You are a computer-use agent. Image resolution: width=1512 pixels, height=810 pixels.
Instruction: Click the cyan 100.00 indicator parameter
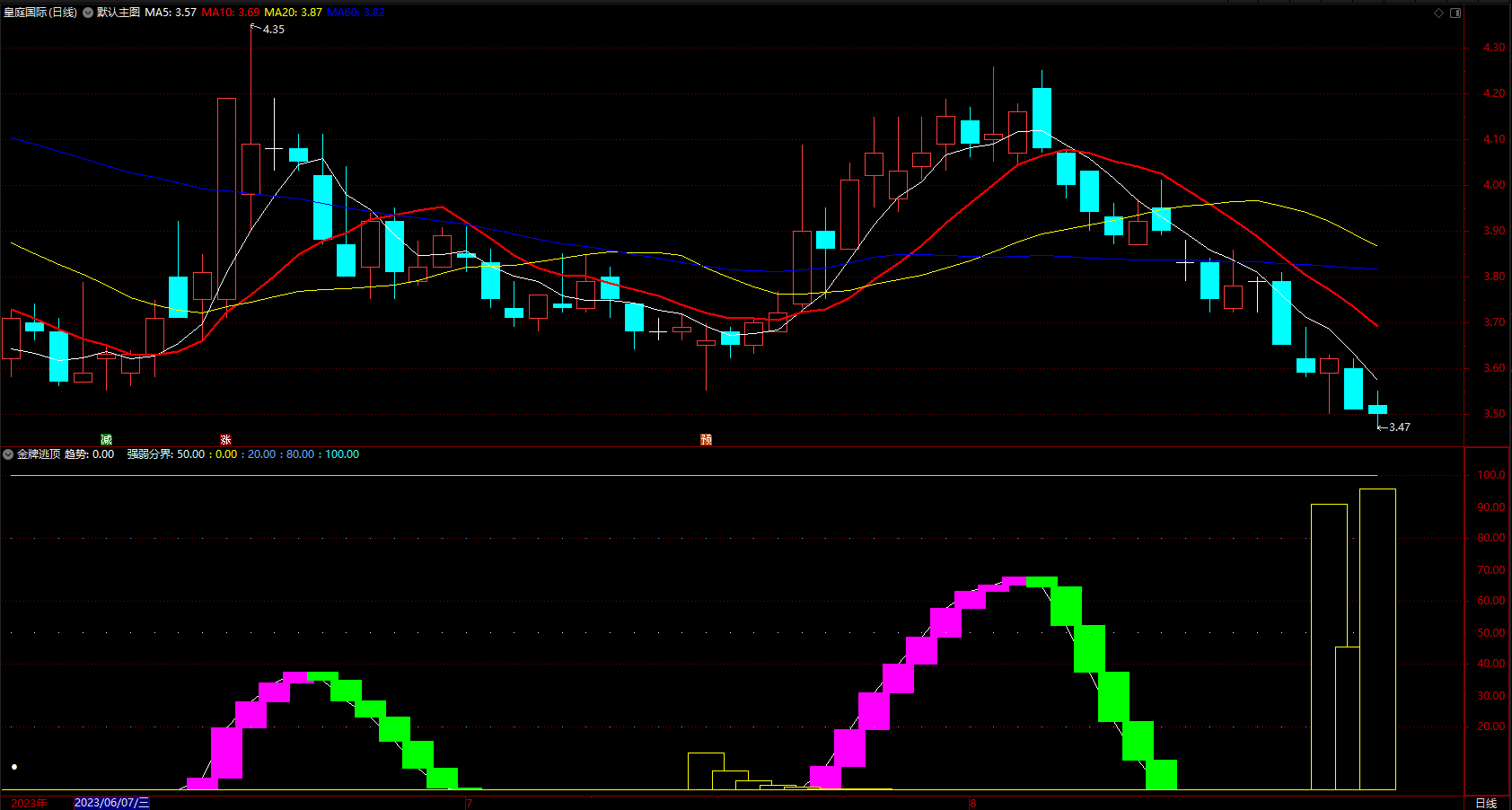click(x=342, y=454)
